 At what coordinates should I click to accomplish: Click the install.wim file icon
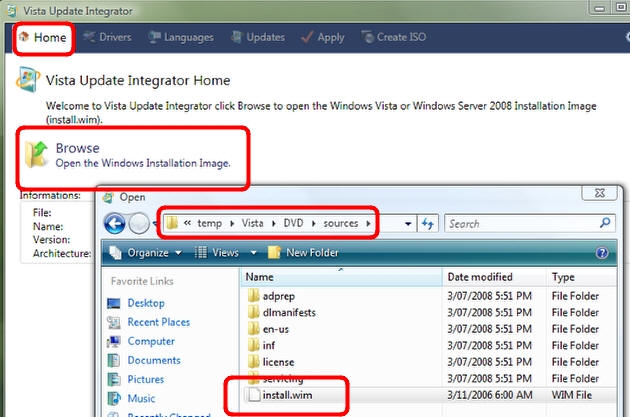tap(254, 395)
